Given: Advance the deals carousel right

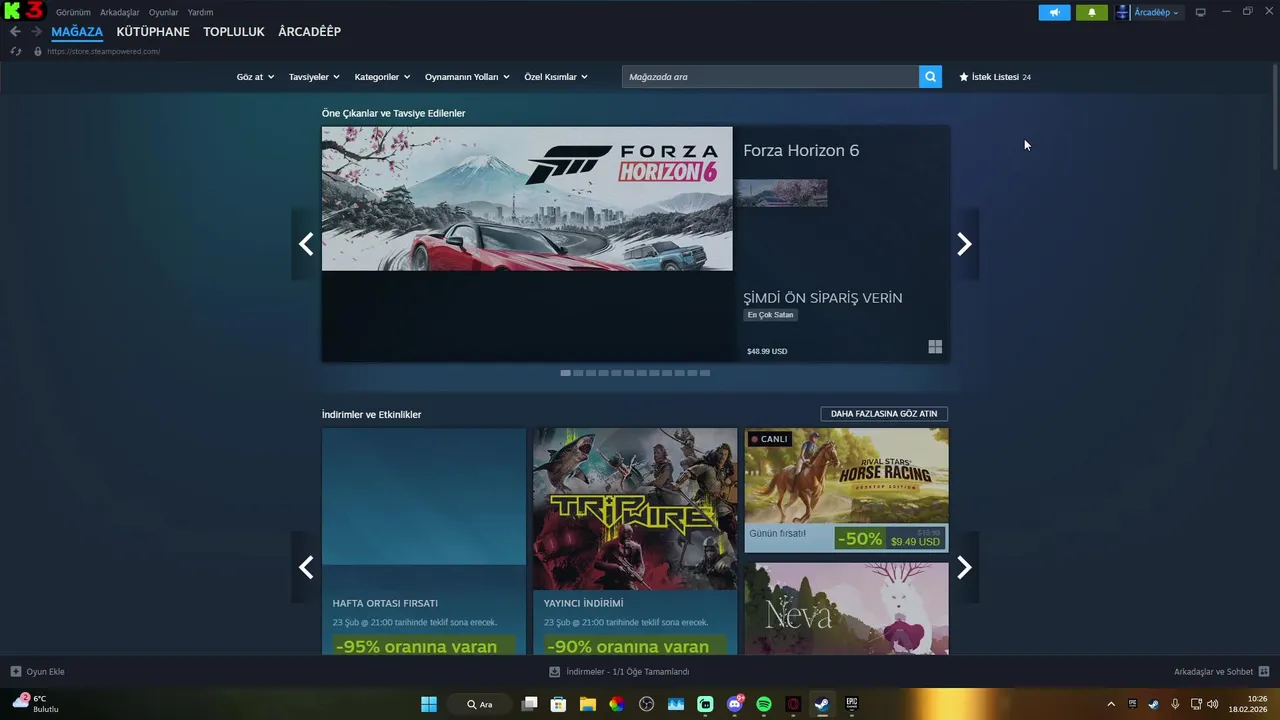Looking at the screenshot, I should [x=964, y=567].
